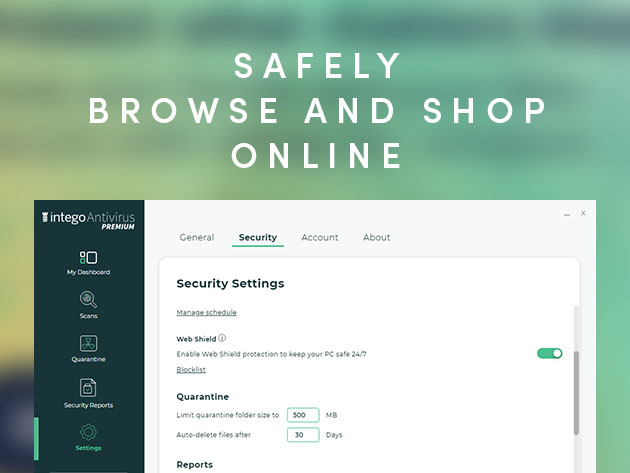The width and height of the screenshot is (630, 473).
Task: Open the Web Shield Blocklist link
Action: (191, 369)
